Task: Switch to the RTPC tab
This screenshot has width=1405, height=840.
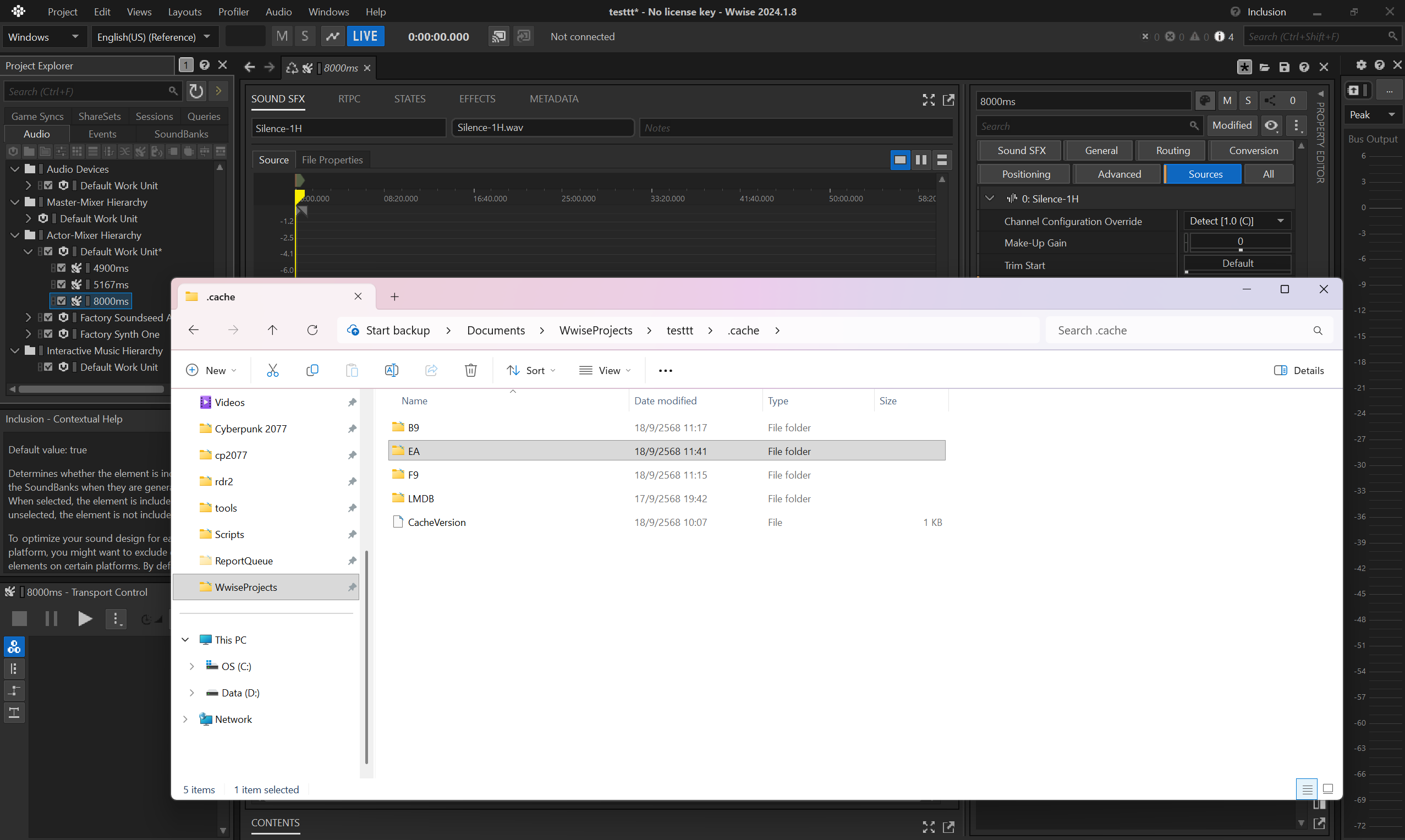Action: [x=349, y=98]
